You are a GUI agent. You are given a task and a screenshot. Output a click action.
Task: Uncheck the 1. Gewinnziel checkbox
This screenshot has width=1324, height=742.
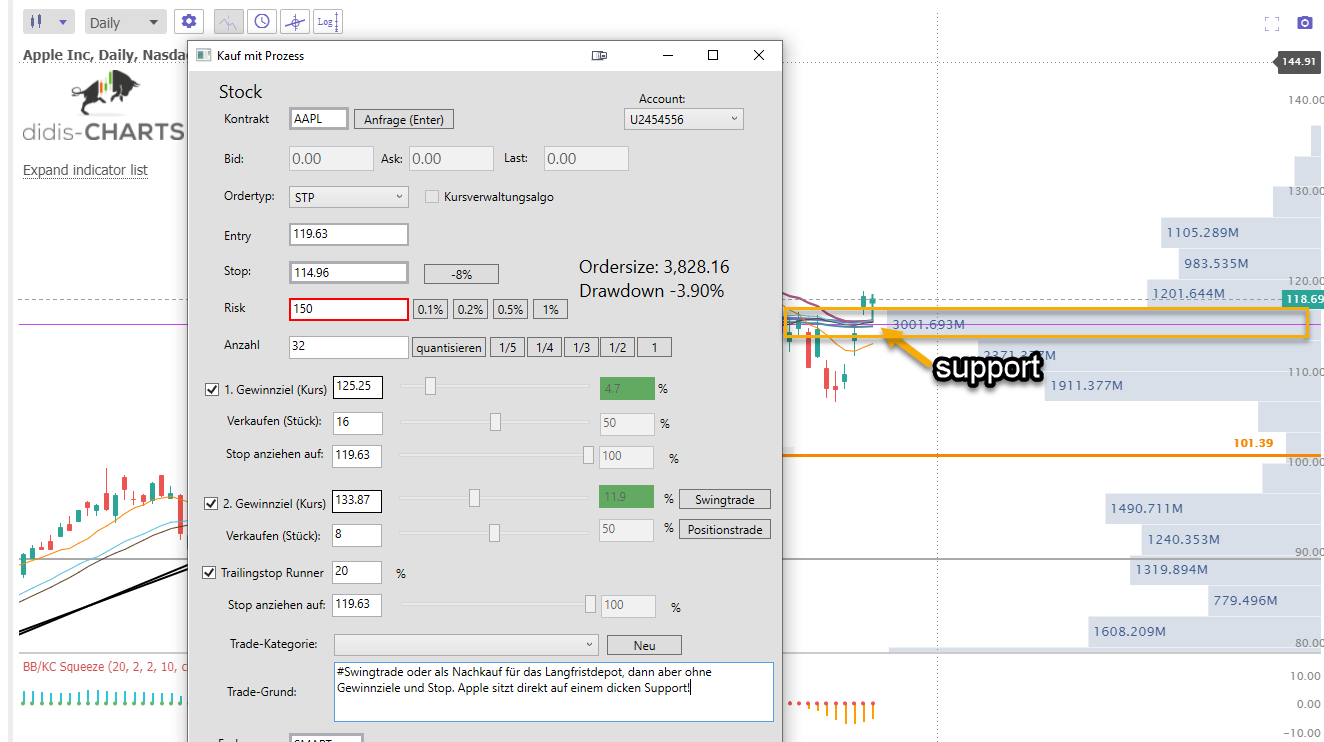[211, 389]
